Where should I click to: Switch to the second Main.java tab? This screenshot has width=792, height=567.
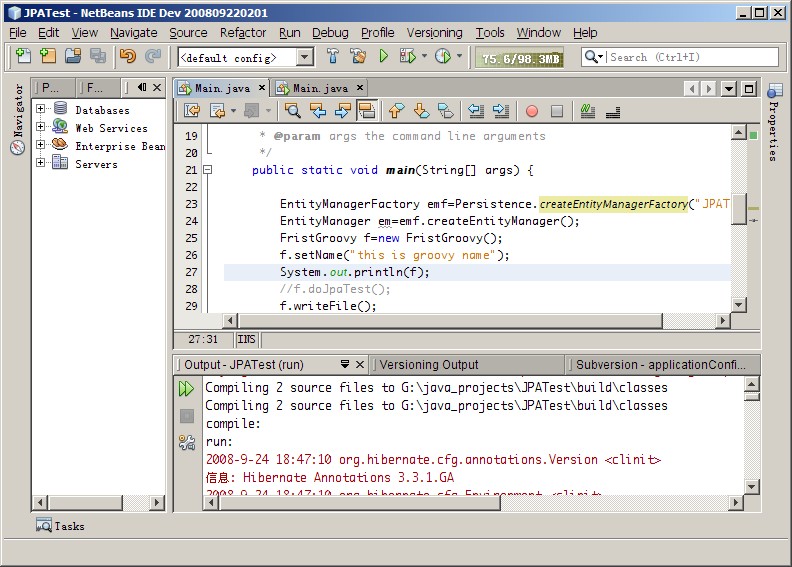point(320,88)
